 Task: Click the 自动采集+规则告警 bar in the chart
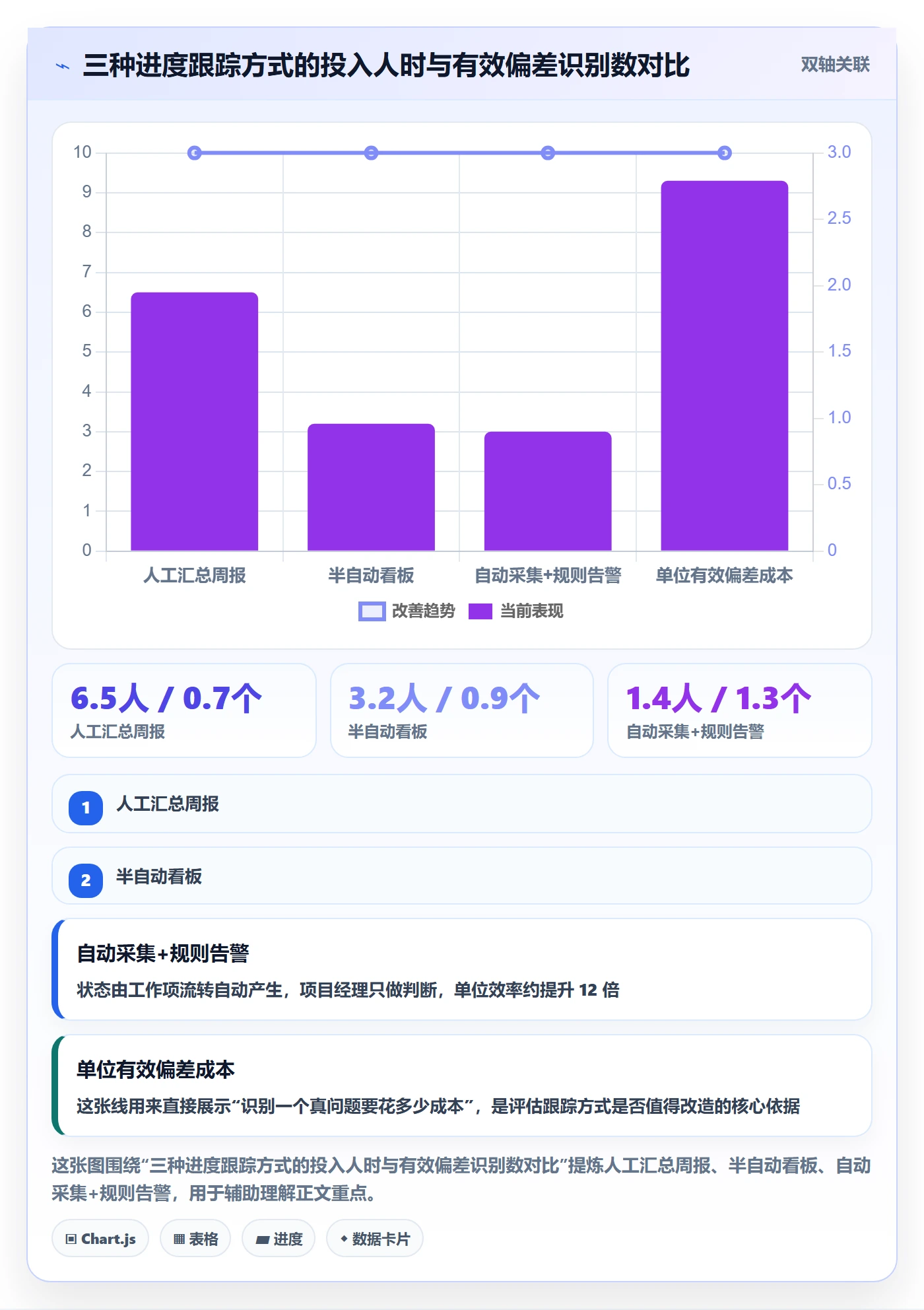548,491
